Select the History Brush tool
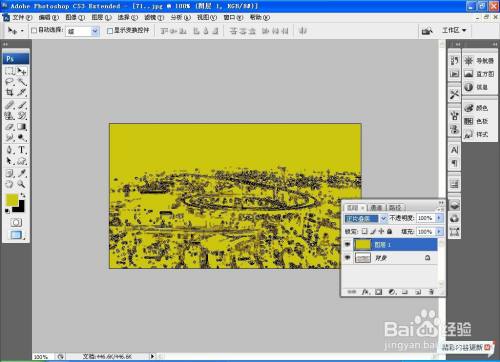Screen dimensions: 500x362 click(22, 116)
